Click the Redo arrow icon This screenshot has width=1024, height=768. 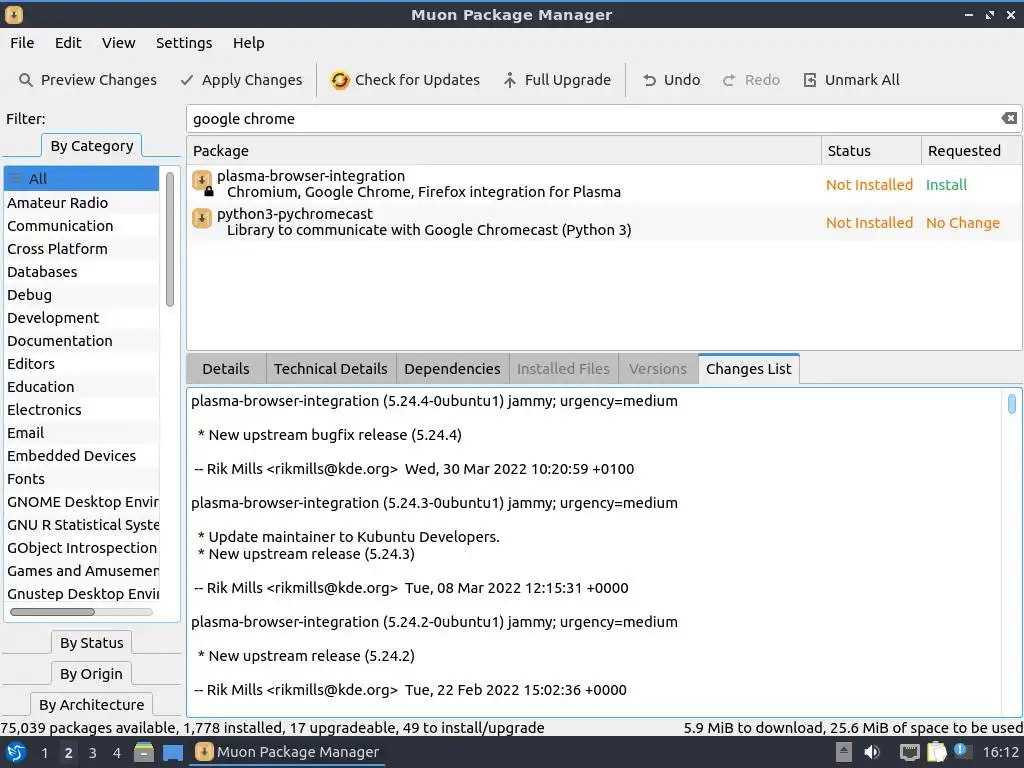point(729,80)
